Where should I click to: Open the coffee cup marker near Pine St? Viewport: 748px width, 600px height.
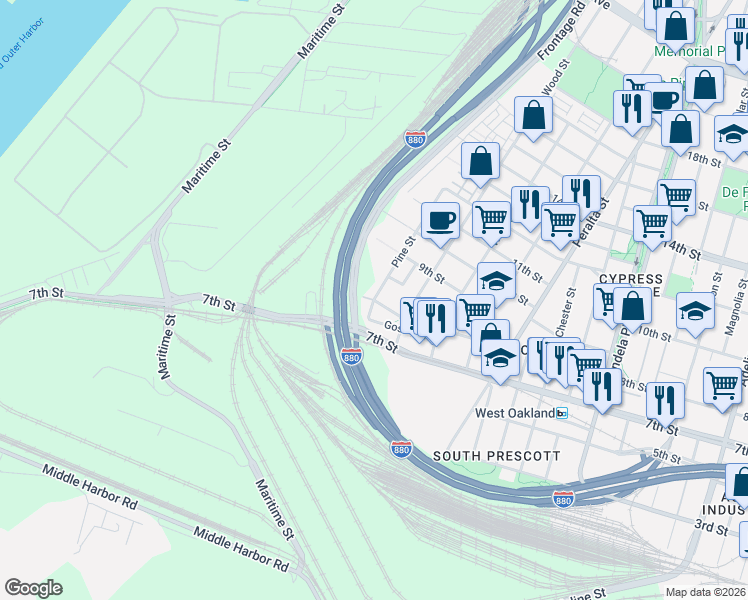click(440, 223)
